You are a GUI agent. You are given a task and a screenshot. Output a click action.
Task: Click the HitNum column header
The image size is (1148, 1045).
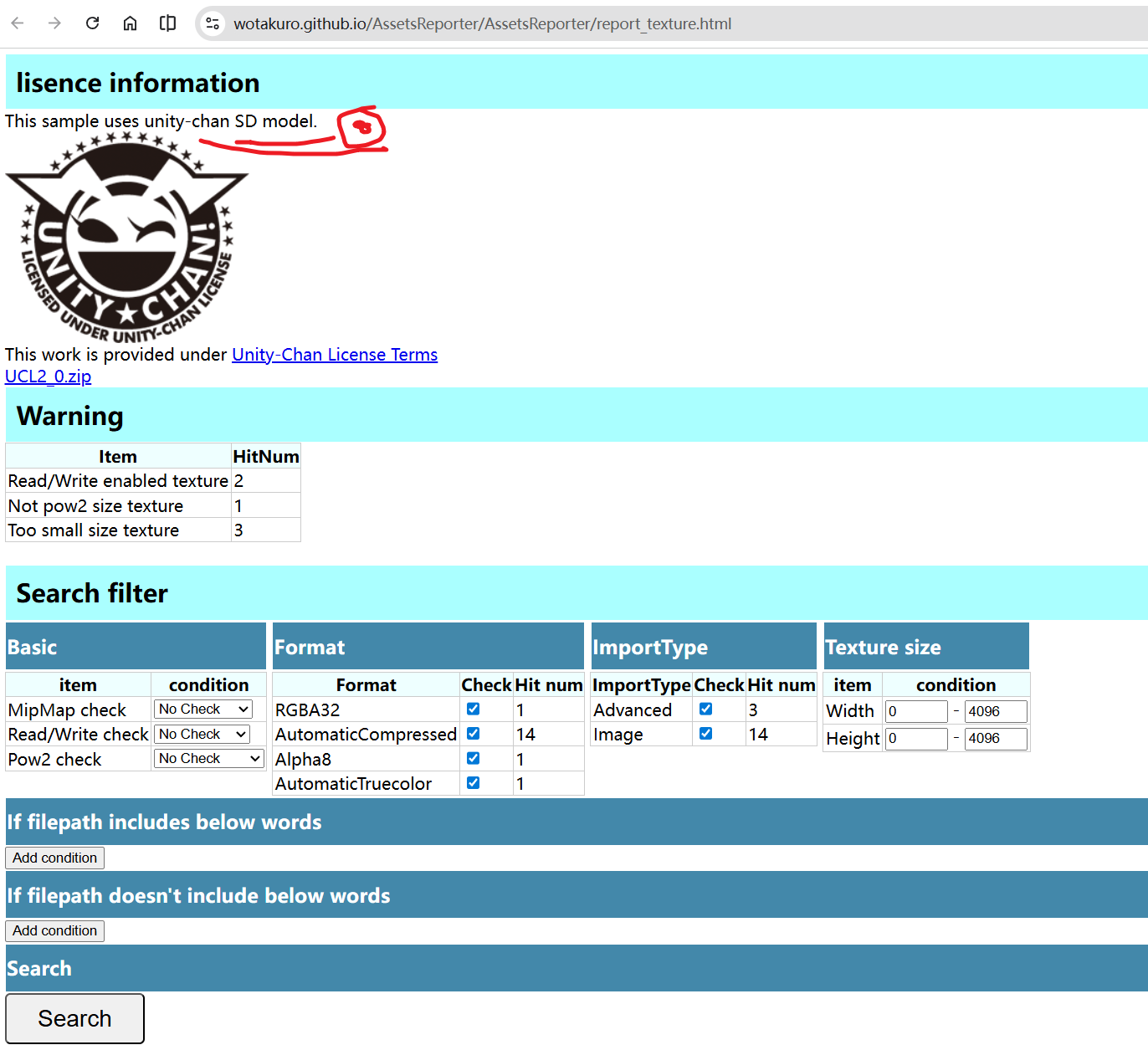point(266,457)
